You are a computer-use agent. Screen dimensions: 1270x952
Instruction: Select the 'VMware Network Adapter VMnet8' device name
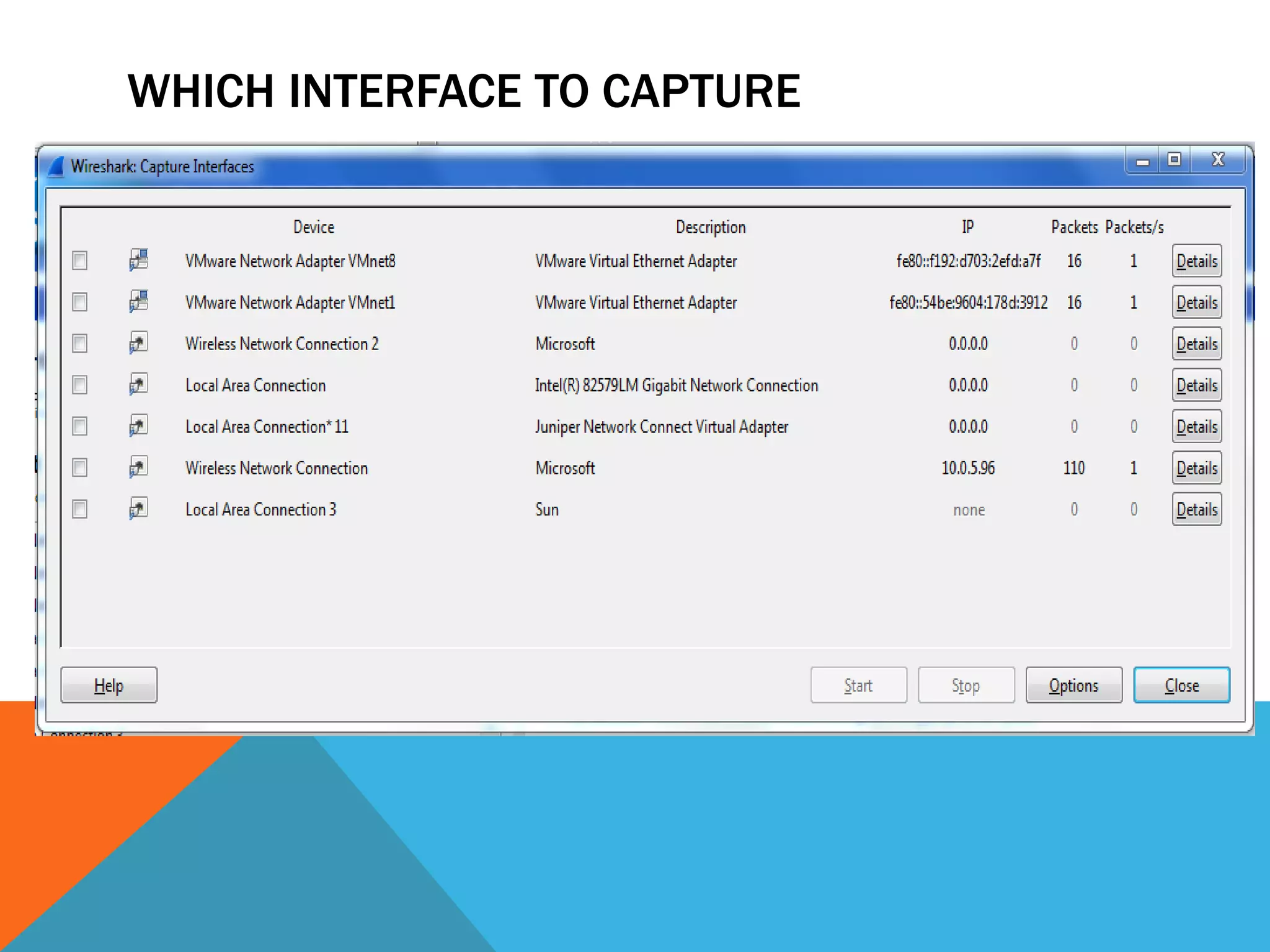pyautogui.click(x=290, y=262)
